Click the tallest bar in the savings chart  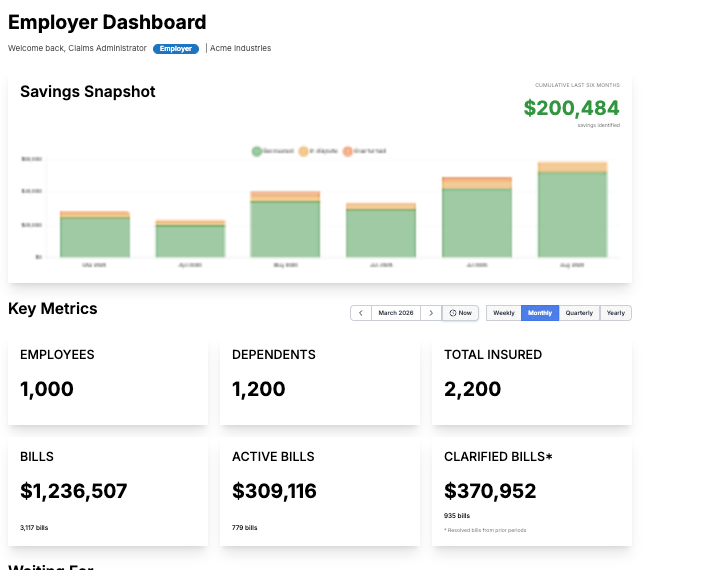pos(573,209)
